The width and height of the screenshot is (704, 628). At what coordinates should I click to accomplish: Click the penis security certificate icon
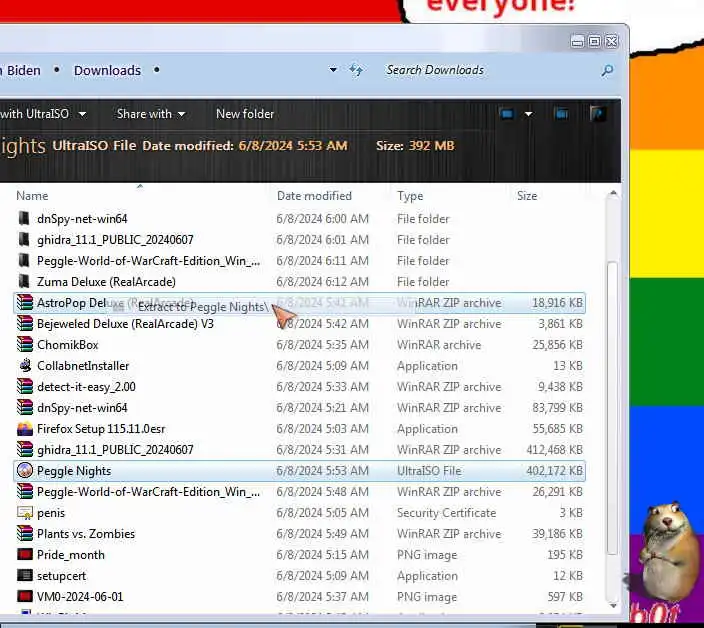pos(25,513)
